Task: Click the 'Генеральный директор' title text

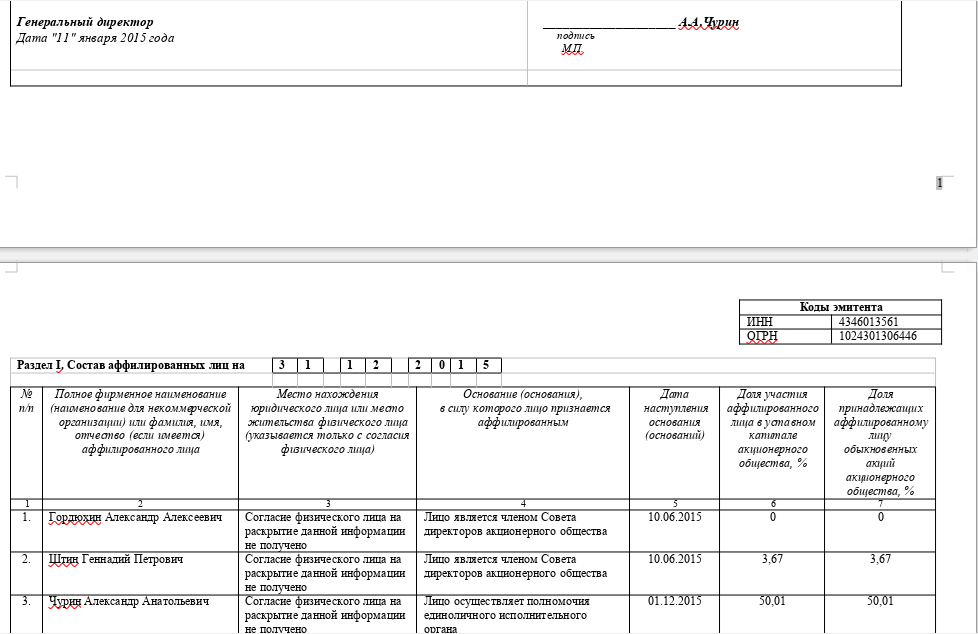Action: [85, 22]
